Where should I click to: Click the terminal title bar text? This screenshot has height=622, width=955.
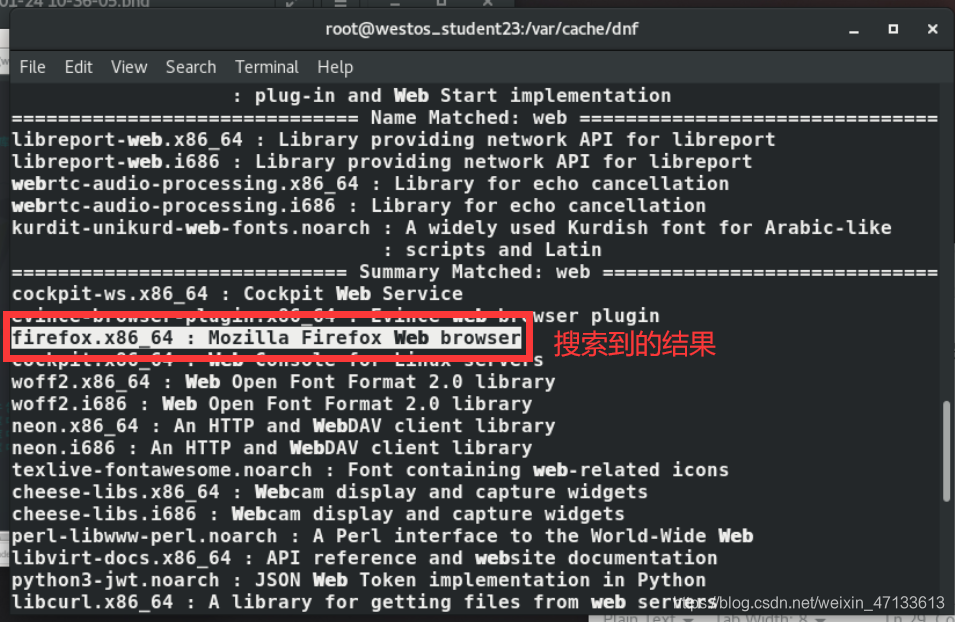click(482, 29)
